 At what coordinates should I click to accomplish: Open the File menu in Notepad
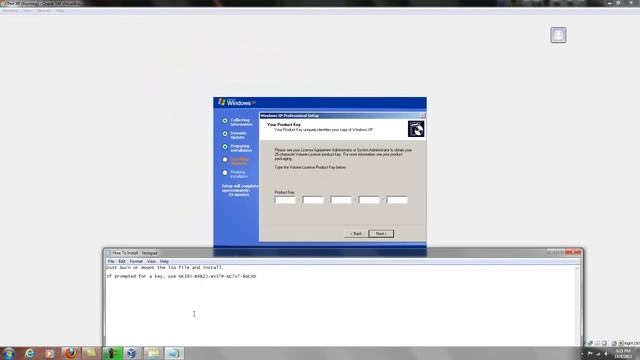(111, 261)
